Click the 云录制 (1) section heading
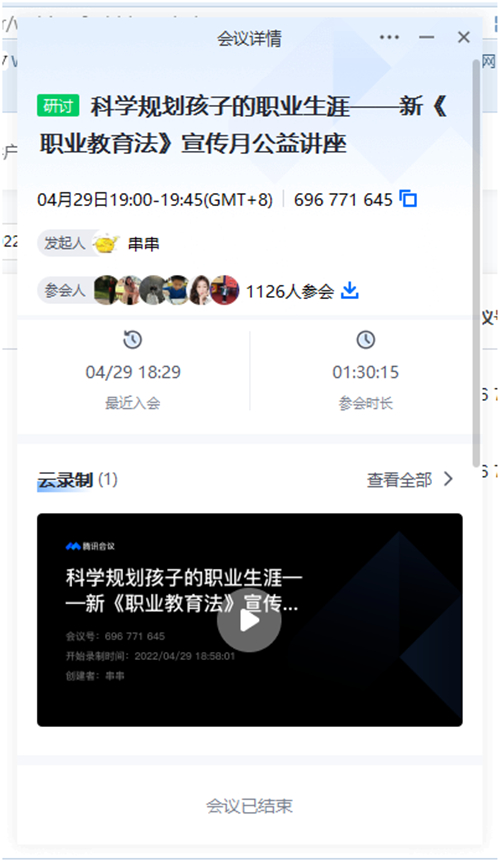This screenshot has height=862, width=500. [77, 480]
